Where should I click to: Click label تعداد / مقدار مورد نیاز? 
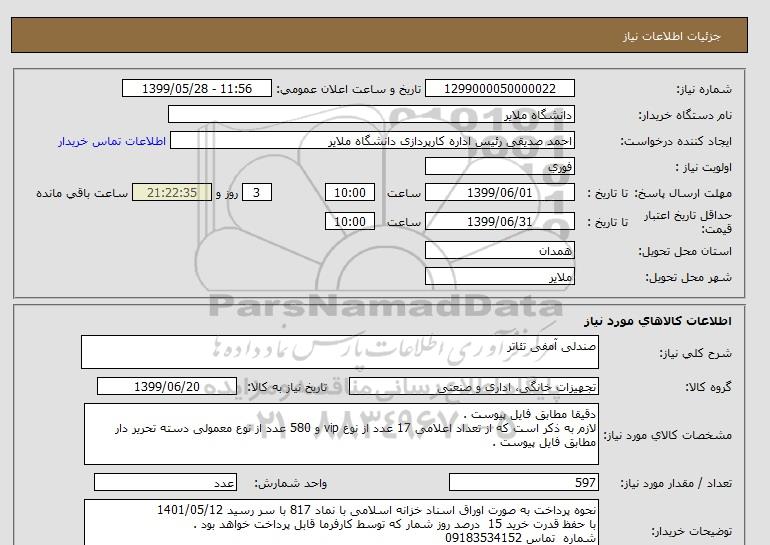(676, 484)
